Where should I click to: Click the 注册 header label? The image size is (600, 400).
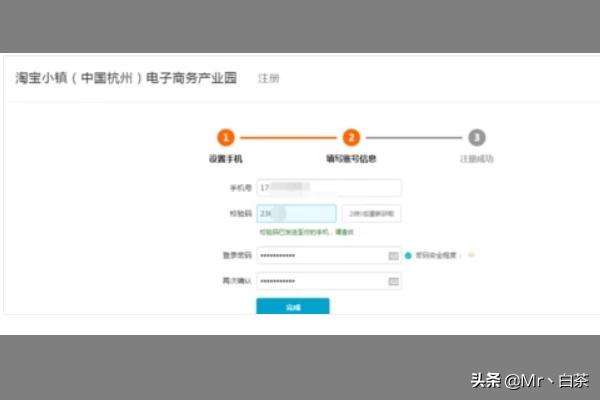[269, 79]
